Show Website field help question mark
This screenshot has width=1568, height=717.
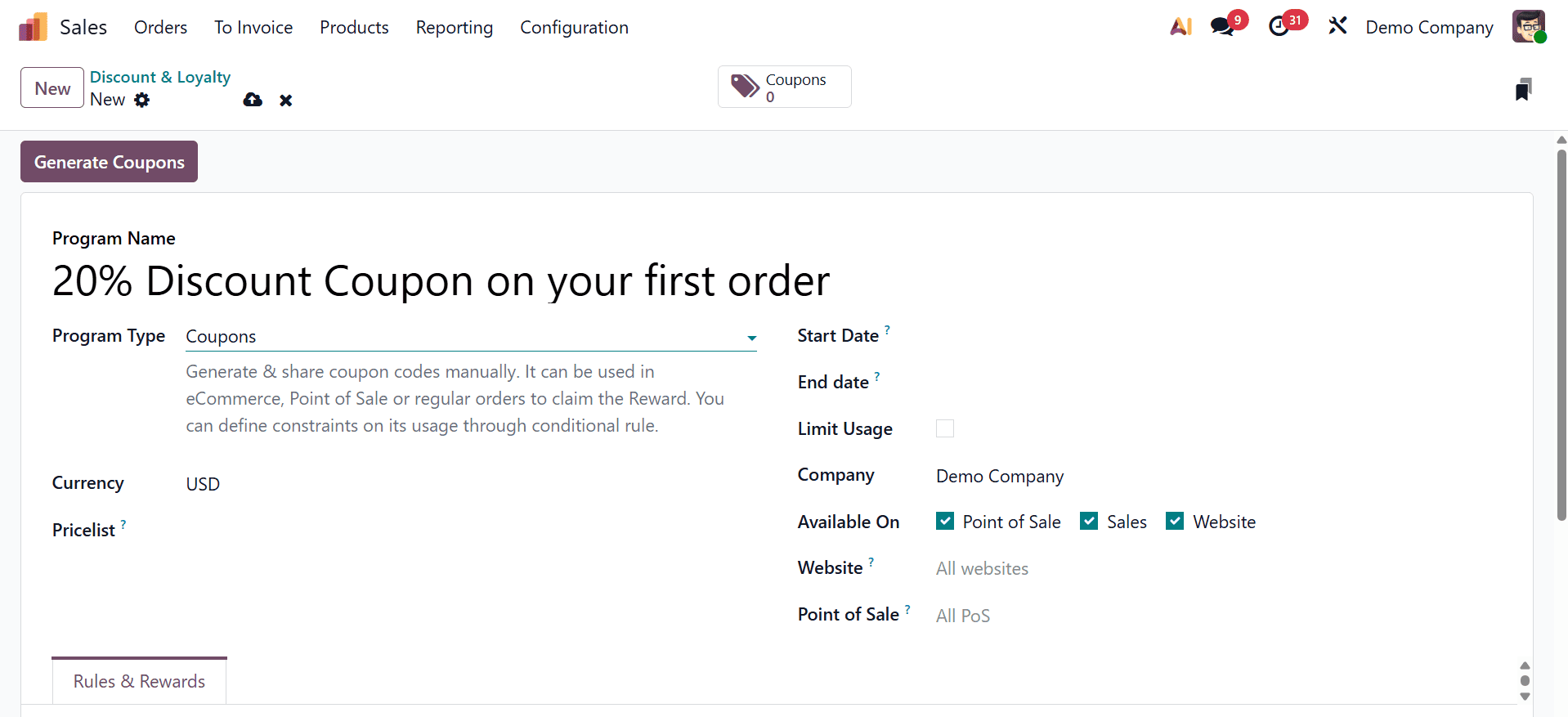tap(871, 562)
